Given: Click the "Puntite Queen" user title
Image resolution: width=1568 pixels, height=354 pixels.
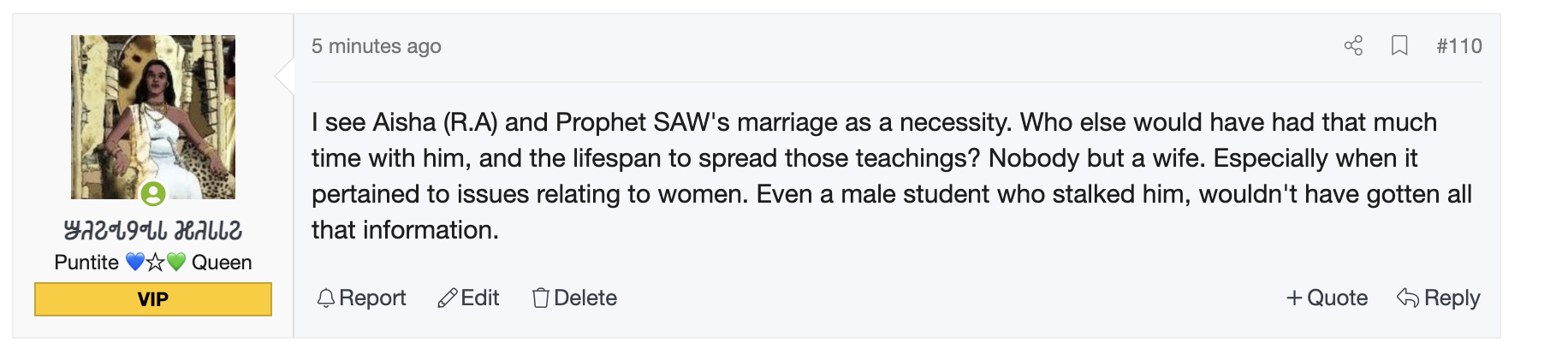Looking at the screenshot, I should [153, 263].
